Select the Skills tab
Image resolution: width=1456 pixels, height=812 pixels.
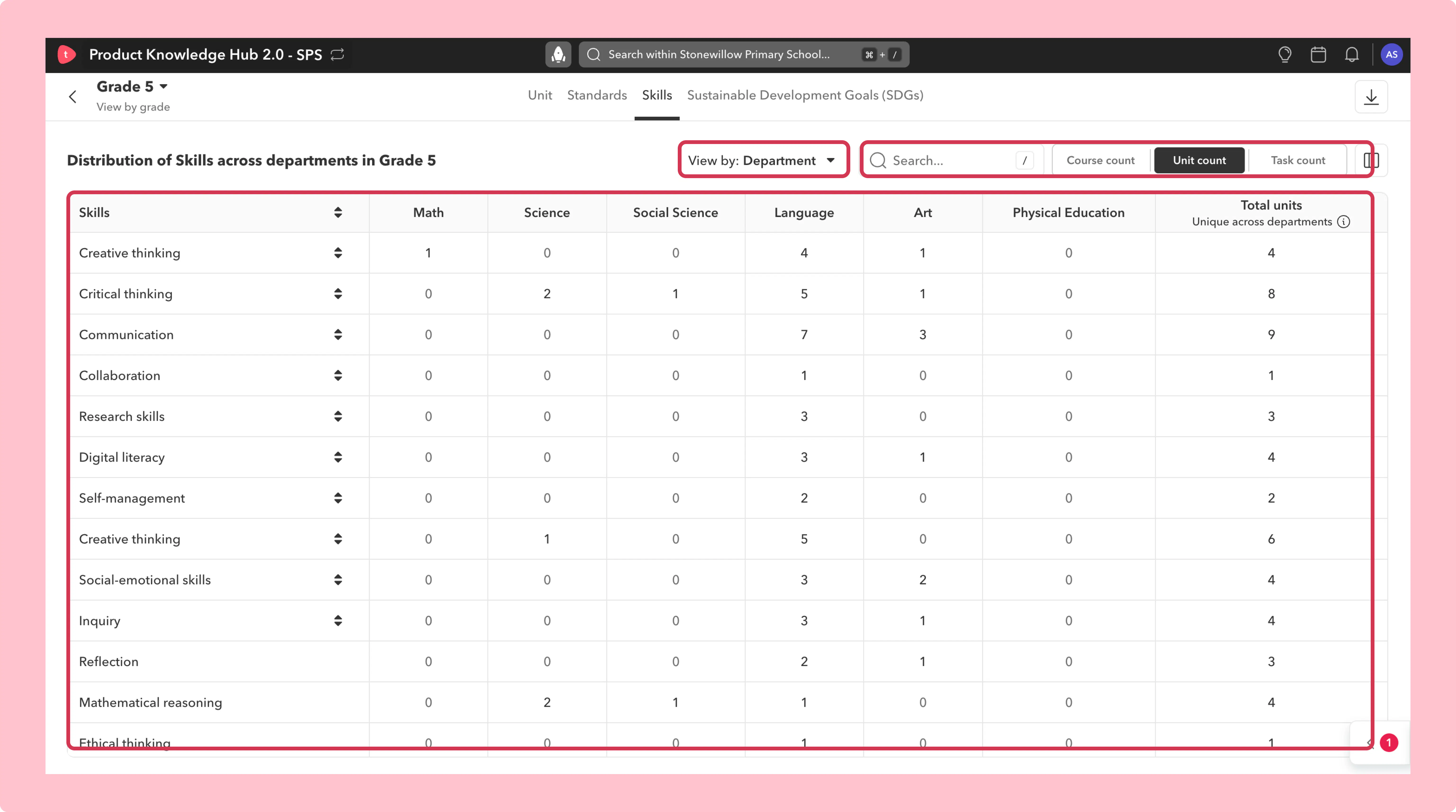point(657,95)
